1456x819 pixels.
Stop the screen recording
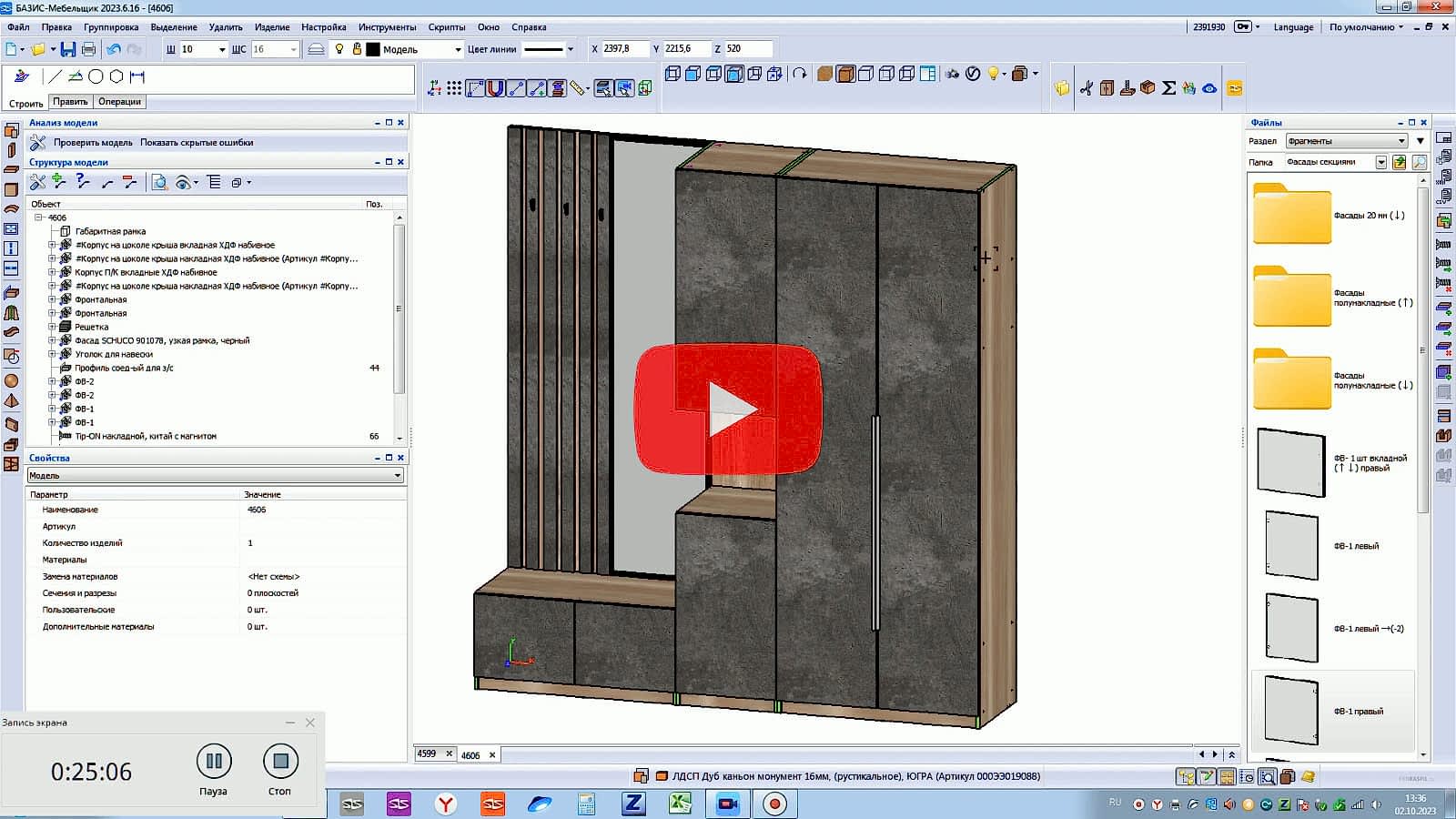tap(280, 761)
